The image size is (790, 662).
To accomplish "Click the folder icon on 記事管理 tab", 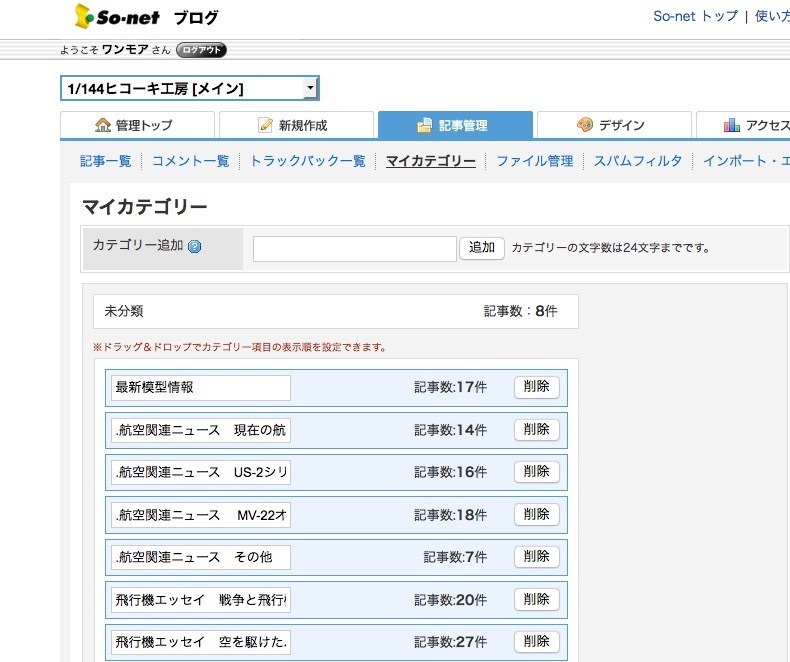I will 425,125.
